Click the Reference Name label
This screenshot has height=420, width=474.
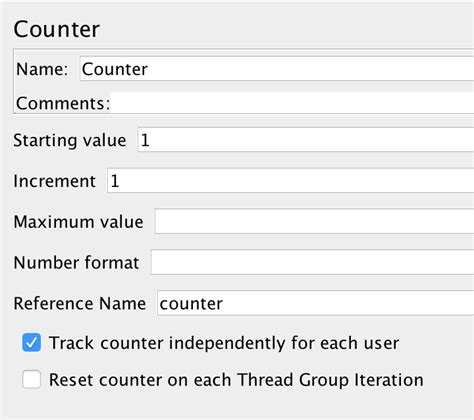(80, 304)
